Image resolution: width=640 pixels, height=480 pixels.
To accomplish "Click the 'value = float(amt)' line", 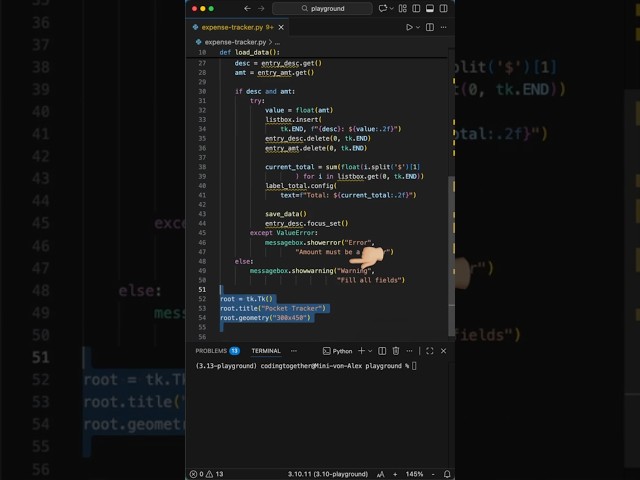I will tap(299, 110).
